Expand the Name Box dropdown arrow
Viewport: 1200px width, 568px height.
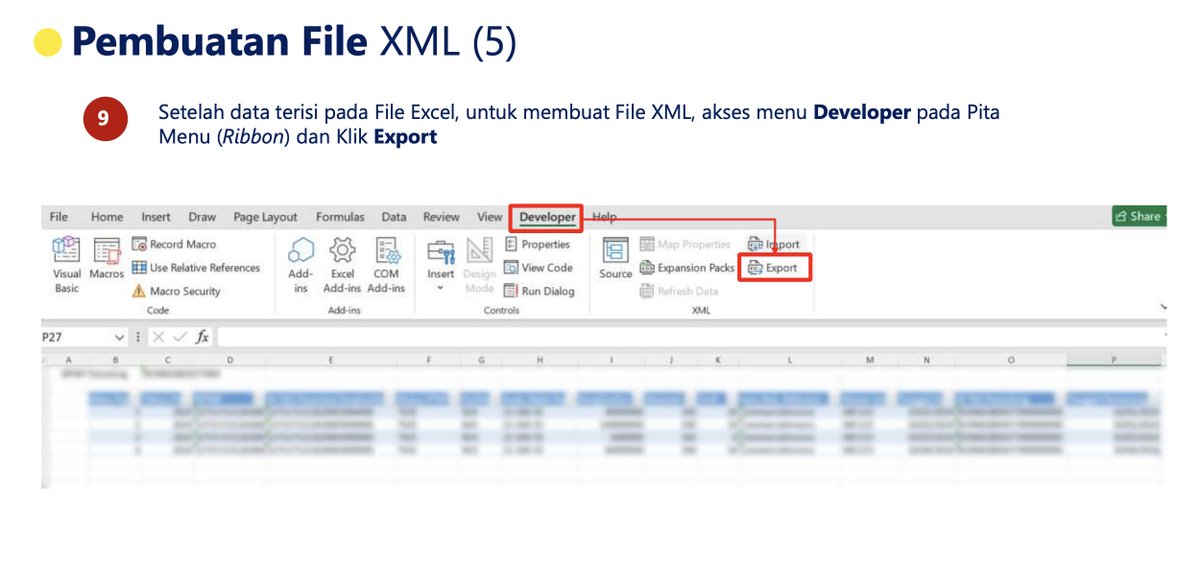(x=120, y=337)
